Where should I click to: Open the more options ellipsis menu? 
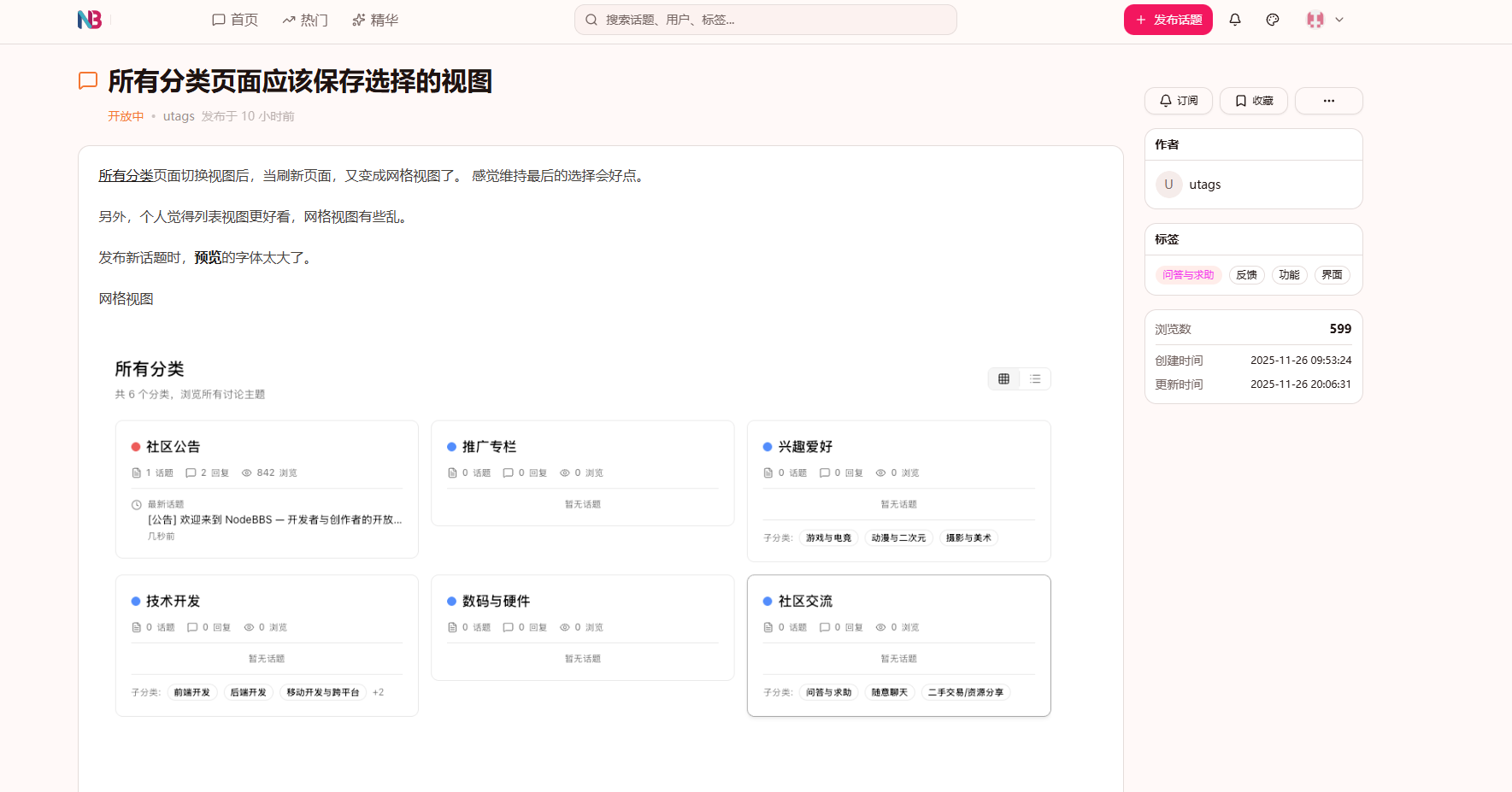point(1329,101)
